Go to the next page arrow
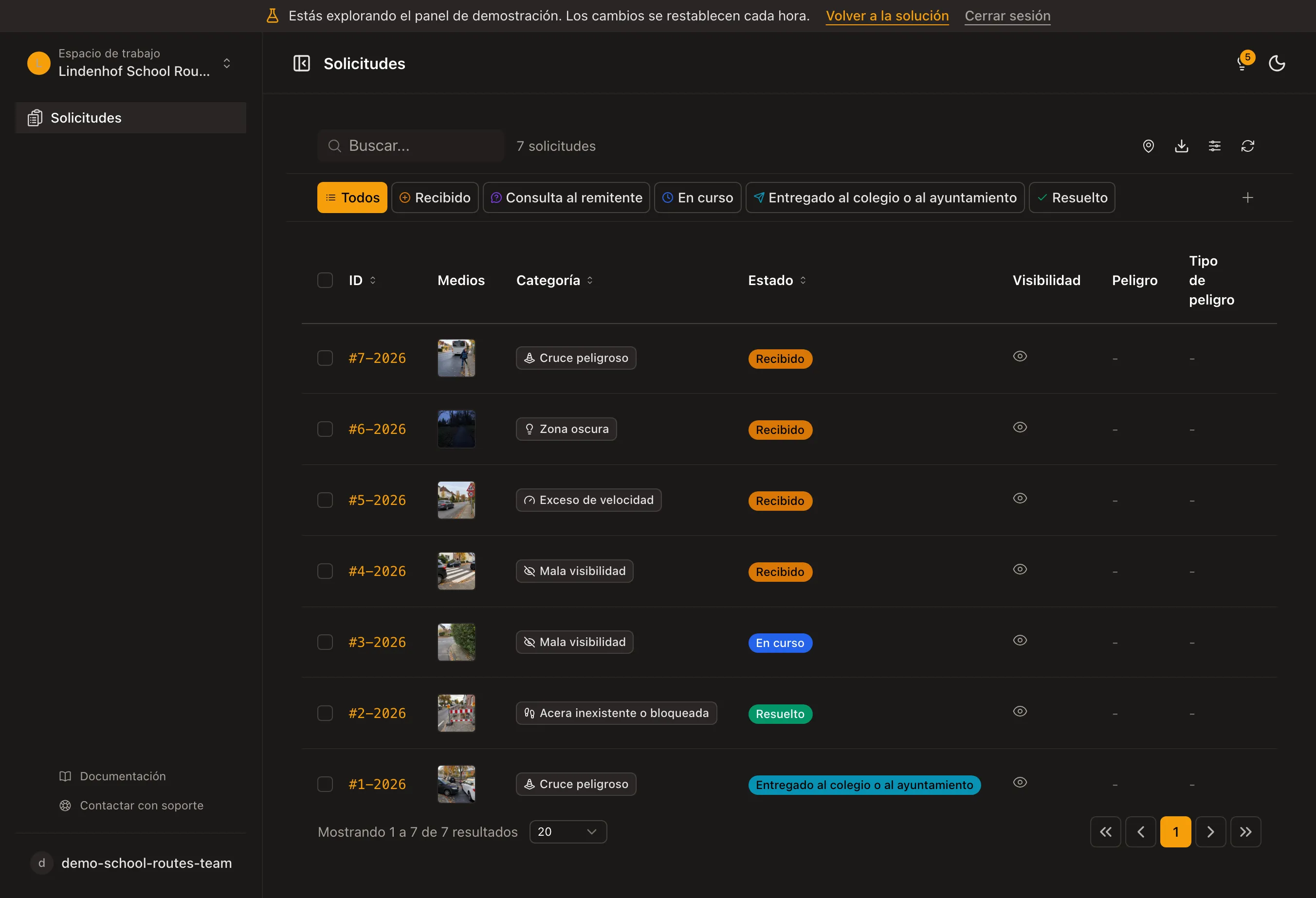The width and height of the screenshot is (1316, 898). point(1211,832)
